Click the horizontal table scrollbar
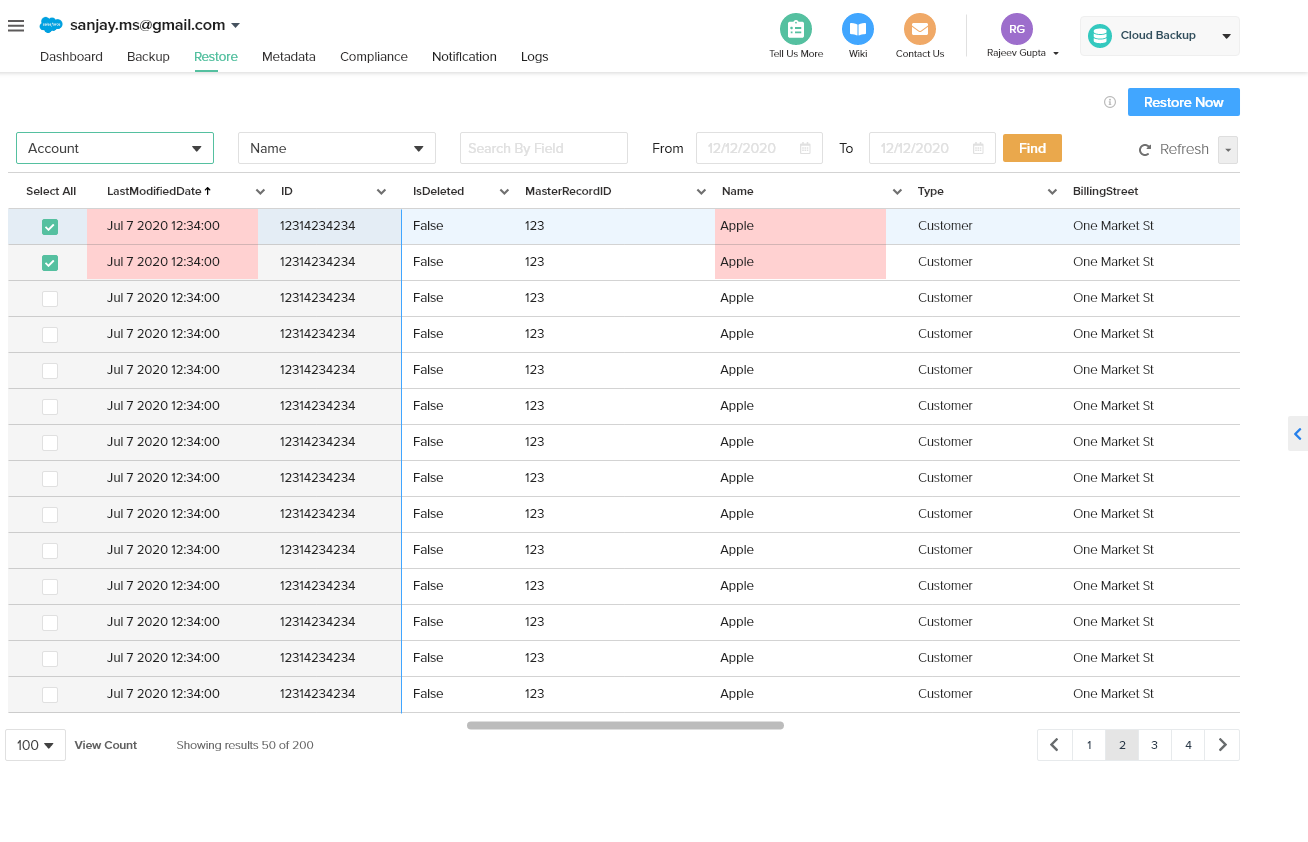 pyautogui.click(x=625, y=725)
